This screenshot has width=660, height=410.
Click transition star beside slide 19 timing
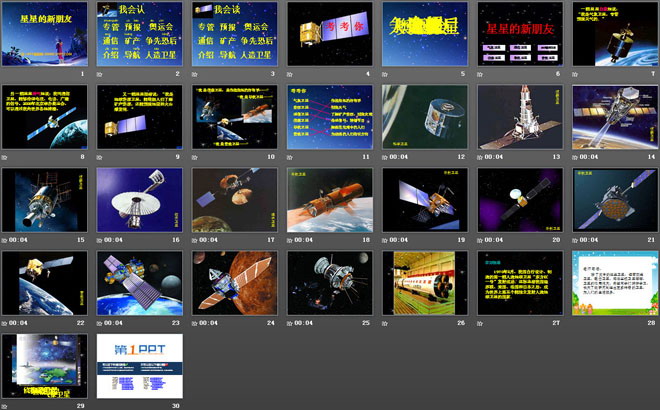click(385, 240)
